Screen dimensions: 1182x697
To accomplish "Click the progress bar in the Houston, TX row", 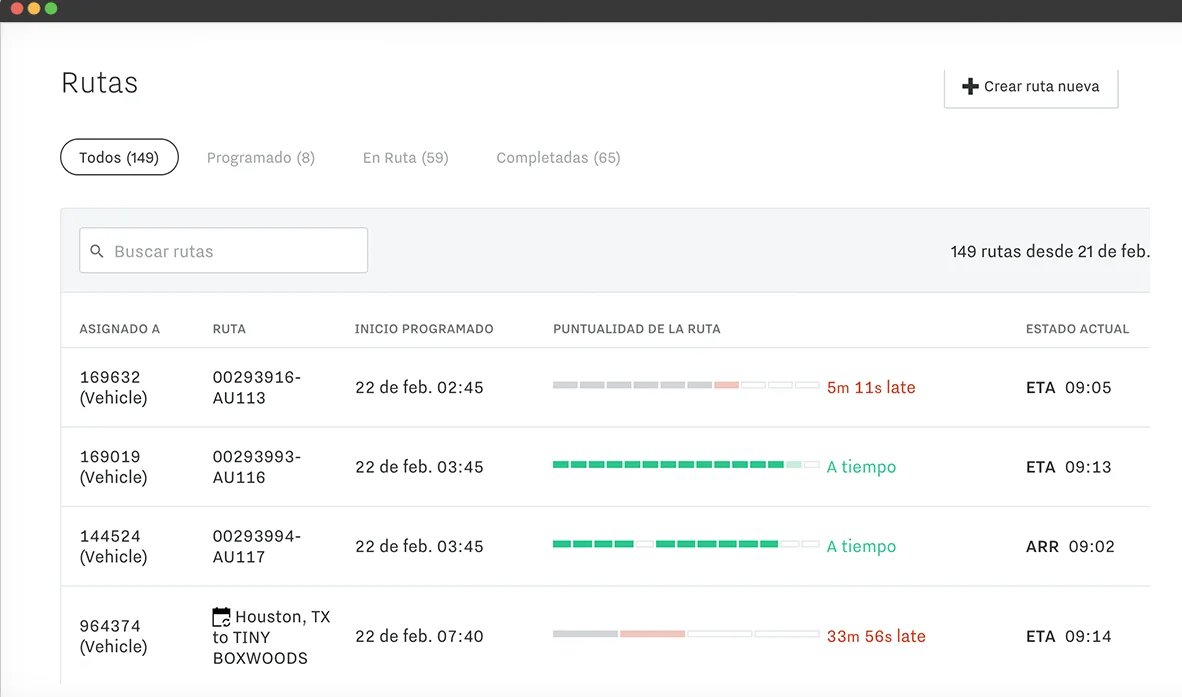I will [x=686, y=634].
